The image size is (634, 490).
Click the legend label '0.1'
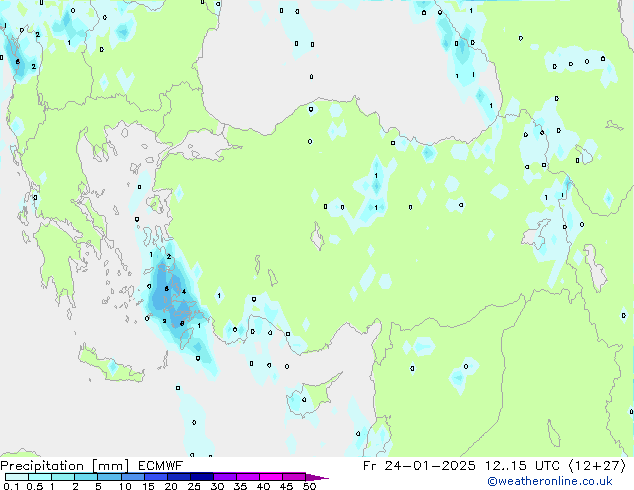[x=11, y=486]
